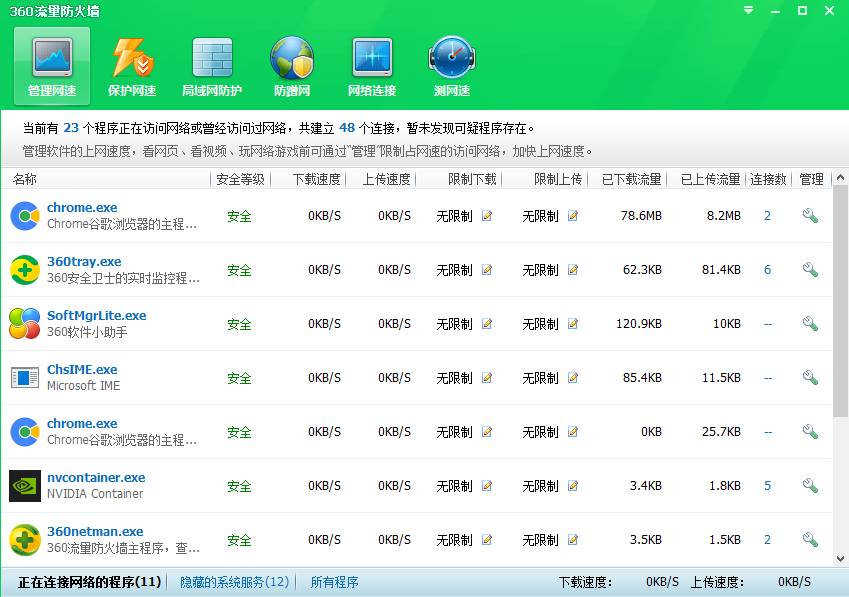This screenshot has width=849, height=597.
Task: Click scrollbar up arrow of program list
Action: [x=840, y=178]
